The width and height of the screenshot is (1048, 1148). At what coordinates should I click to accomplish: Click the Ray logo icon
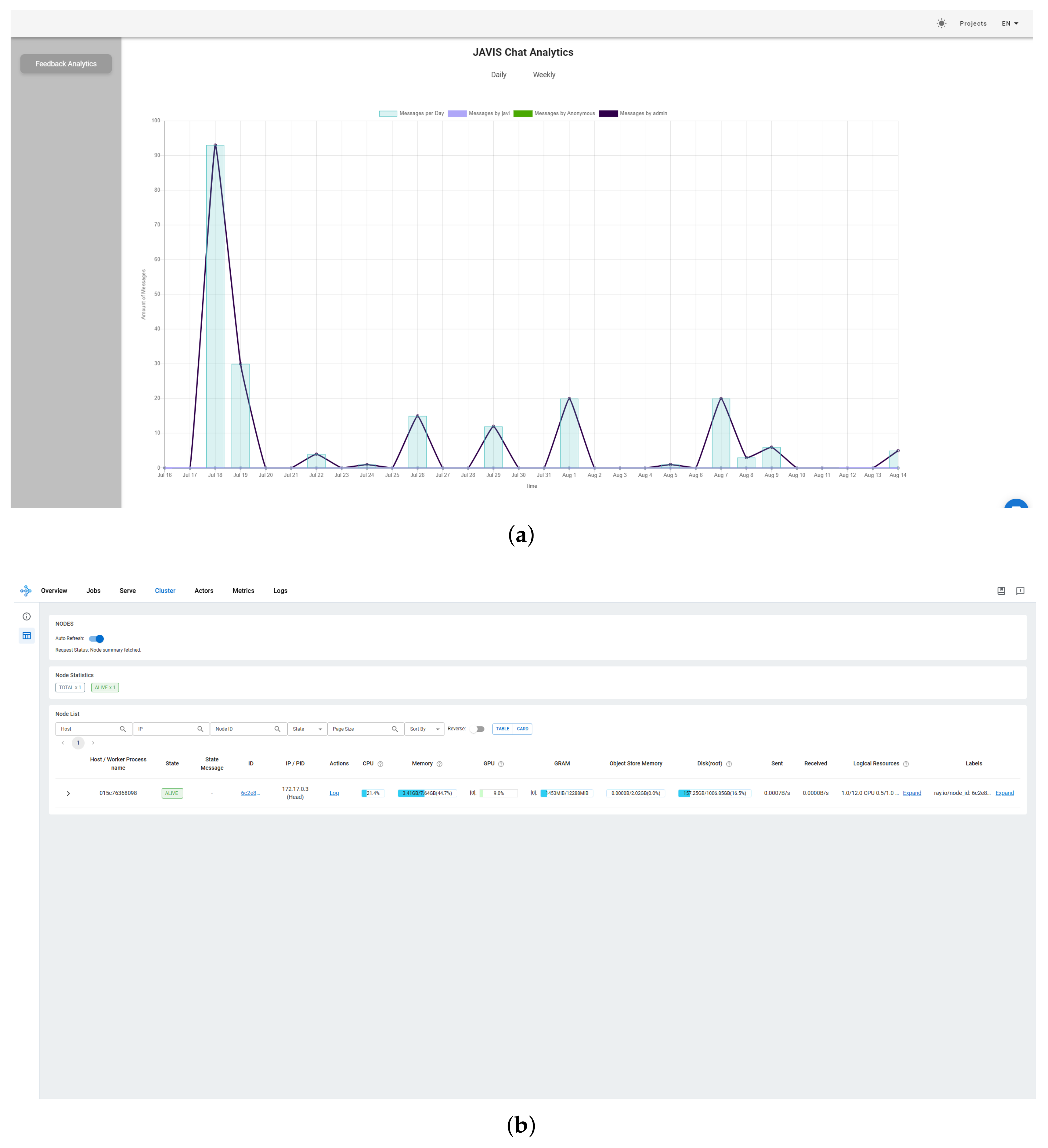[26, 590]
